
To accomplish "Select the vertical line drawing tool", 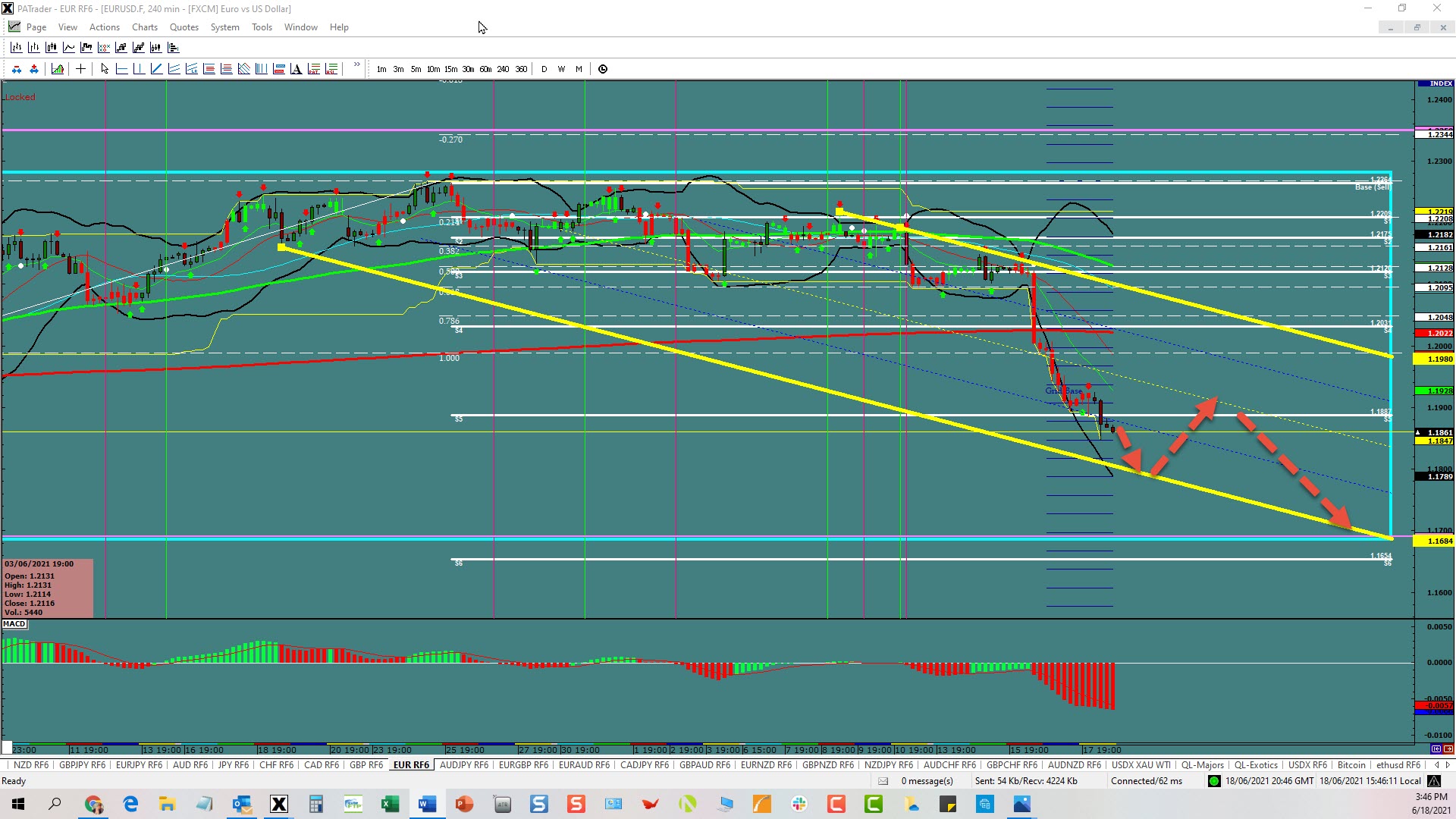I will 139,69.
